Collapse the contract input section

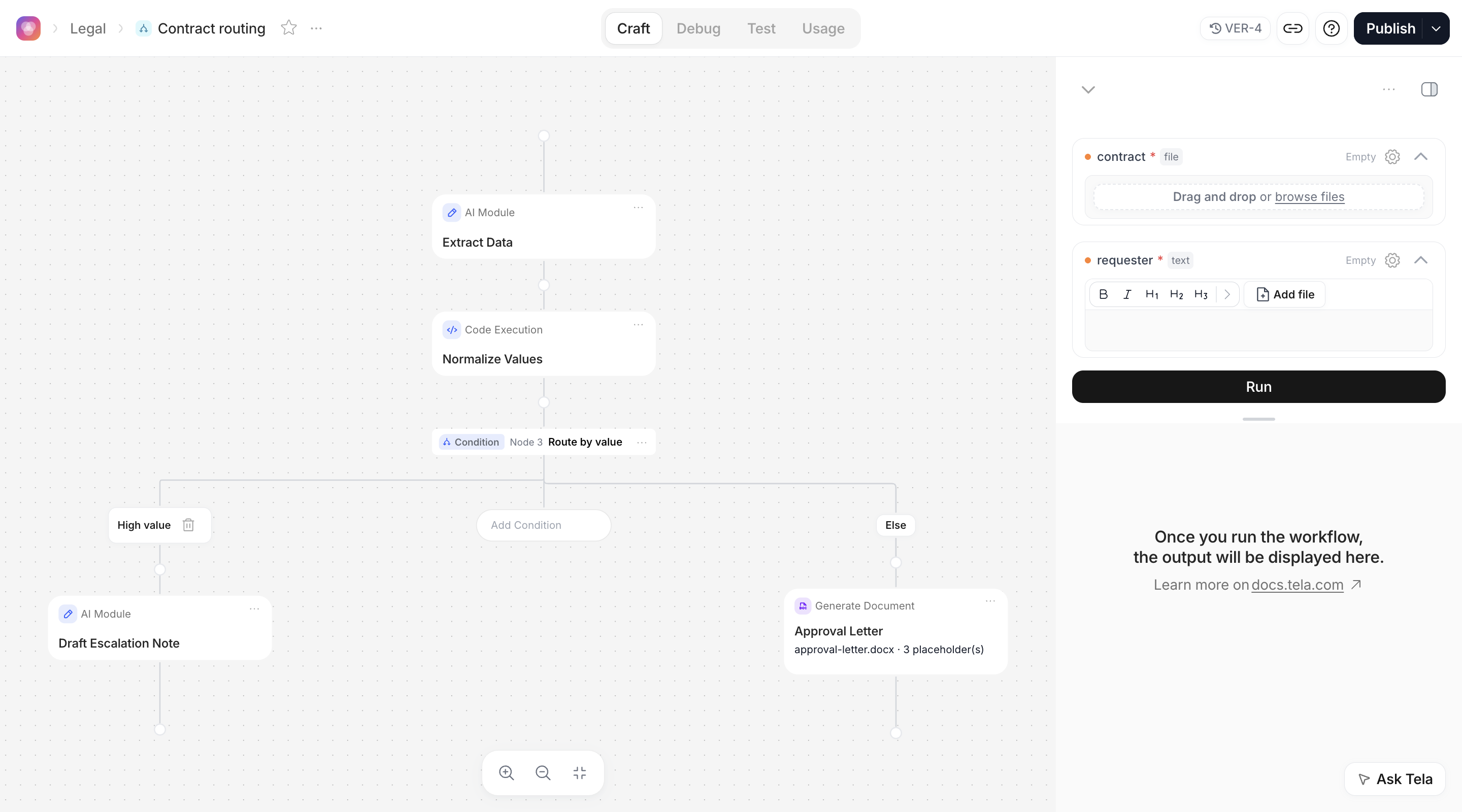(1420, 157)
